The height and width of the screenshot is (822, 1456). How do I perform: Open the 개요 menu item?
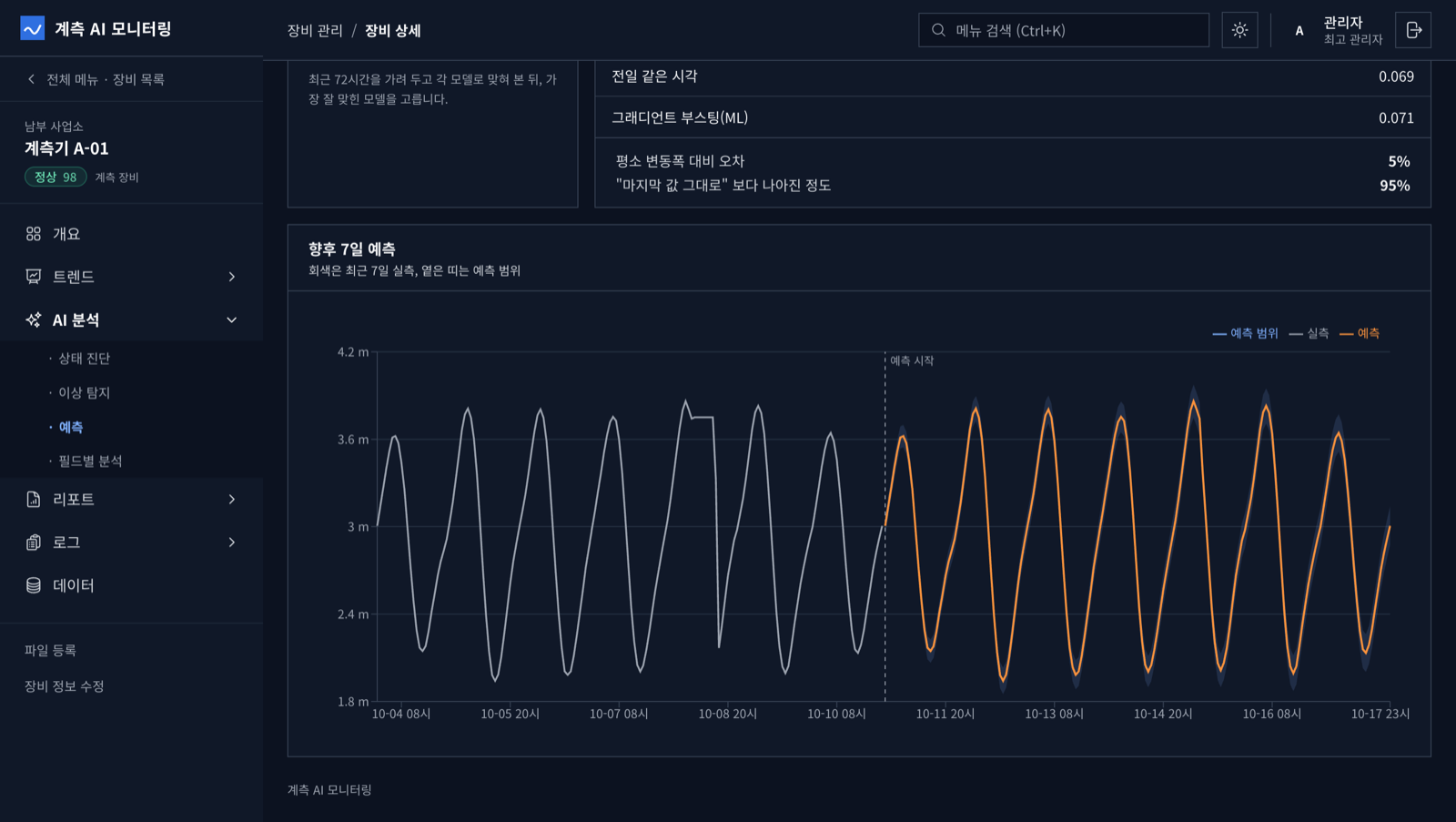pos(131,234)
